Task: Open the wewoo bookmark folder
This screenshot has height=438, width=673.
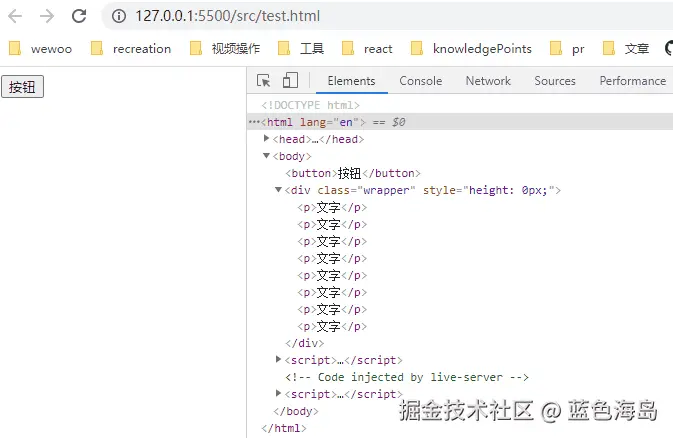Action: point(40,49)
